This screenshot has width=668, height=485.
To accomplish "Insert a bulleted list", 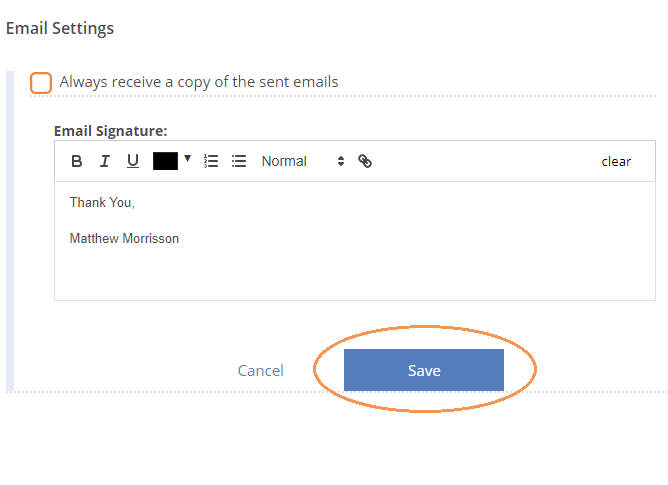I will [239, 161].
